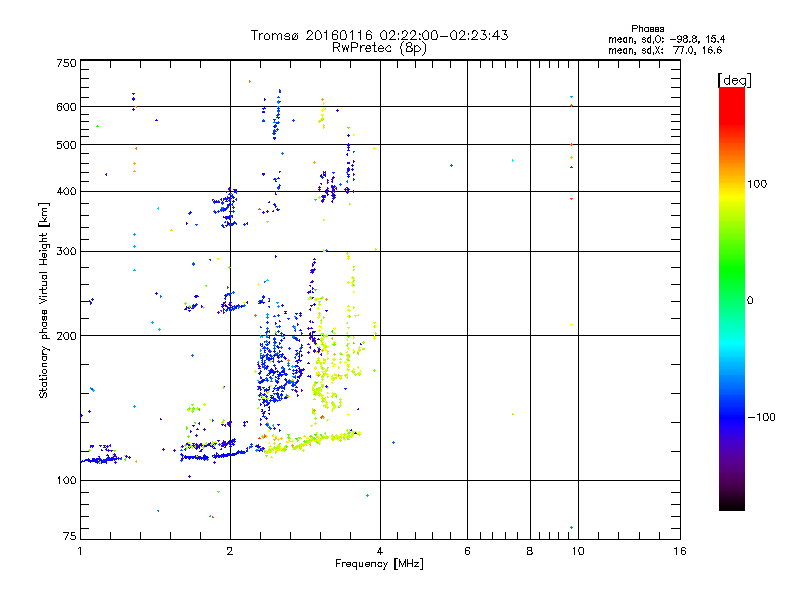This screenshot has height=600, width=800.
Task: Click the y-axis tick label "75"
Action: point(70,536)
